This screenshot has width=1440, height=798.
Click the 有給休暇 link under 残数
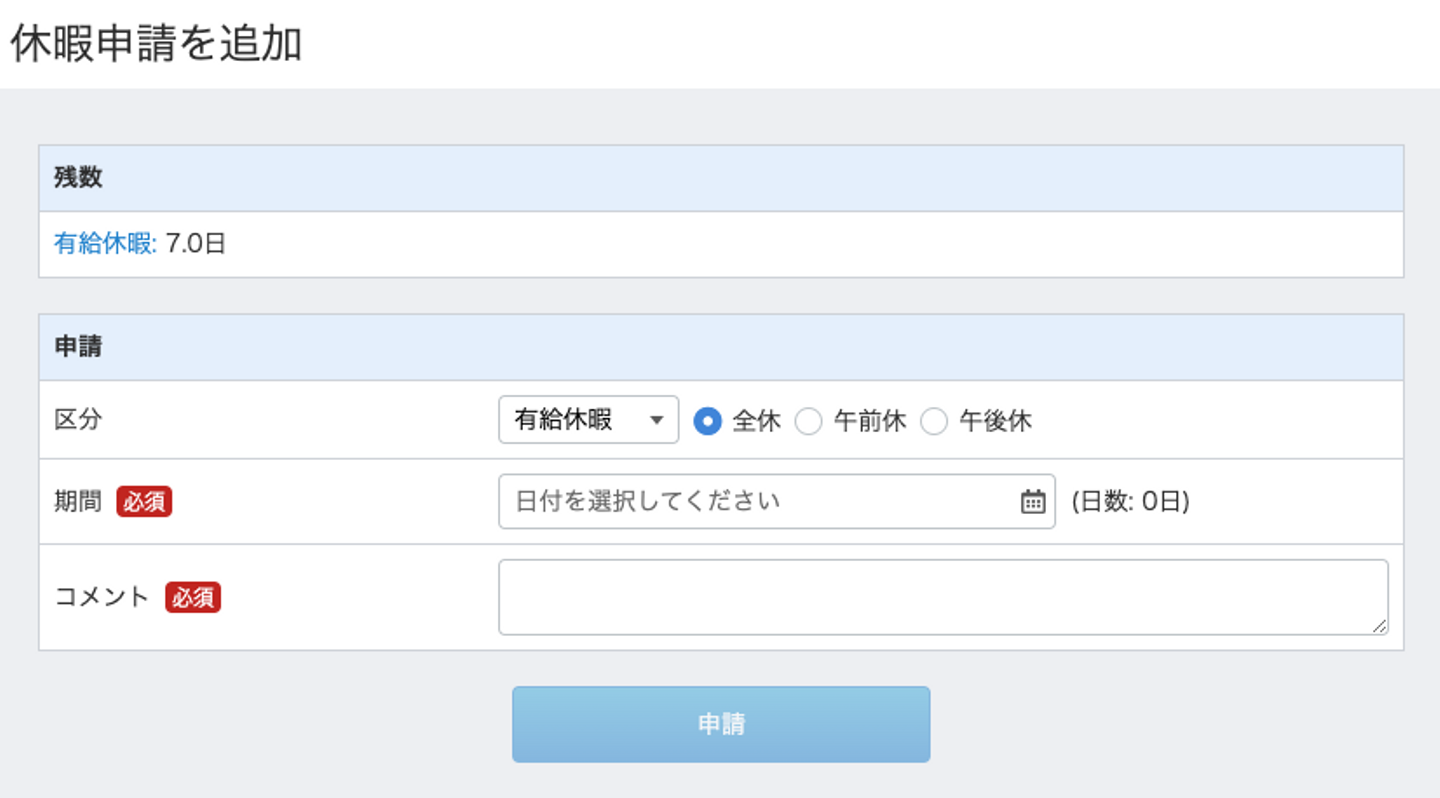105,244
